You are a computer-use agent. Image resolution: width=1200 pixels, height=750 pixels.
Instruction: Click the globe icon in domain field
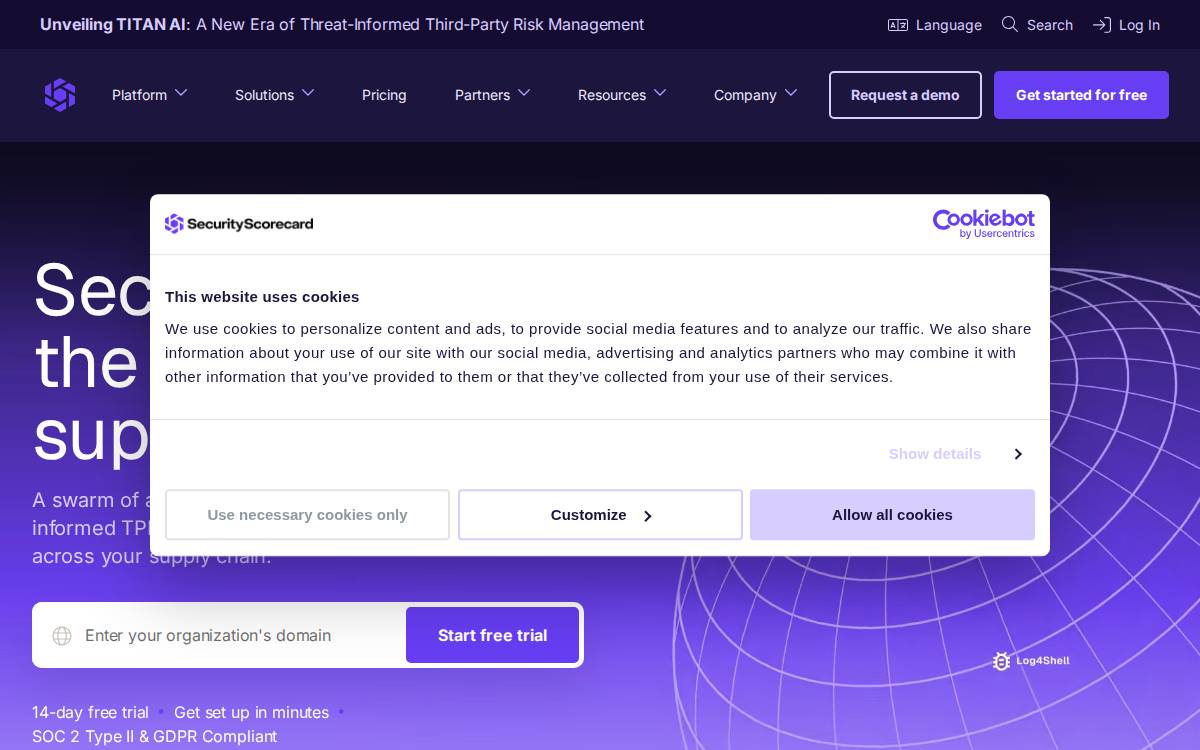[62, 636]
